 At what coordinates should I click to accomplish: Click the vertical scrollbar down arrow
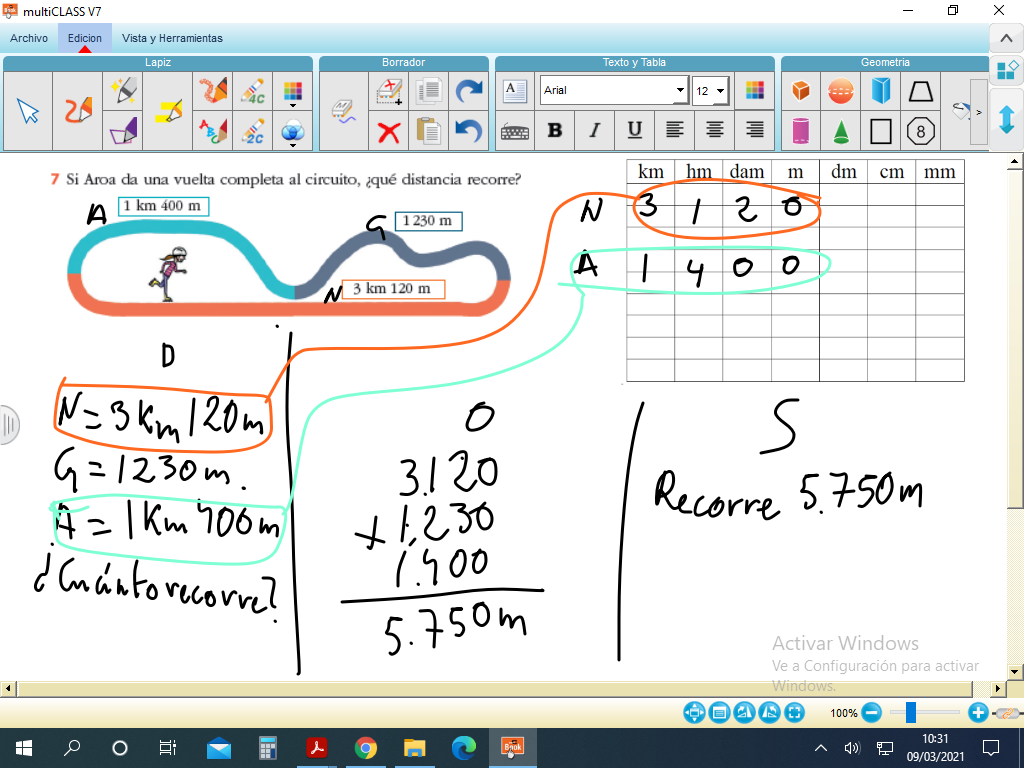point(1014,671)
